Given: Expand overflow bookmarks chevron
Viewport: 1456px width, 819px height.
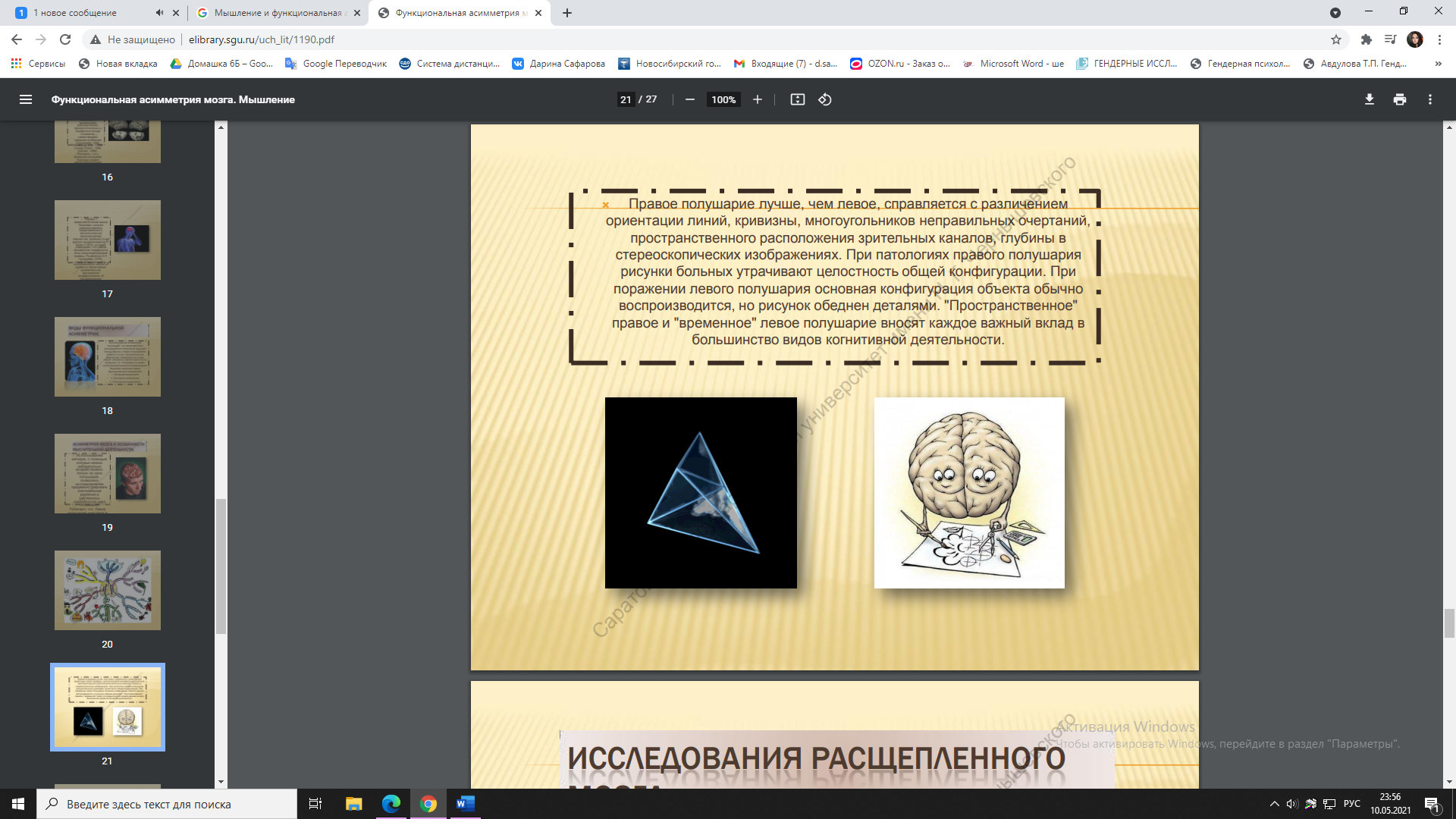Looking at the screenshot, I should click(x=1439, y=64).
